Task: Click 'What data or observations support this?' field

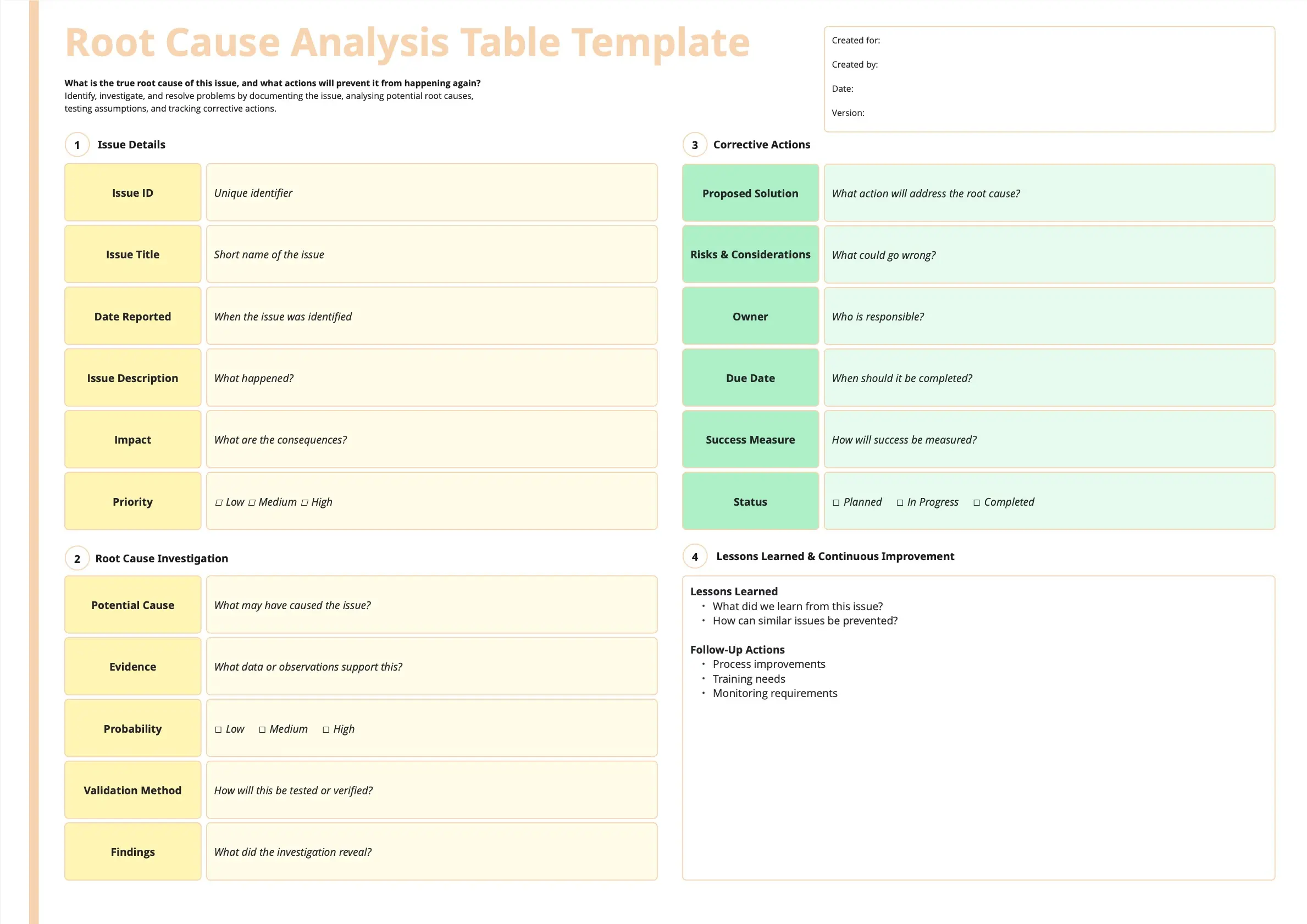Action: [x=432, y=666]
